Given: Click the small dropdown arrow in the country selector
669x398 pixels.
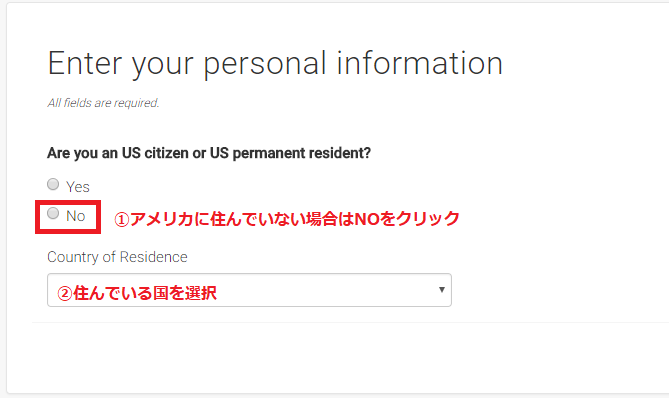Looking at the screenshot, I should pyautogui.click(x=442, y=290).
